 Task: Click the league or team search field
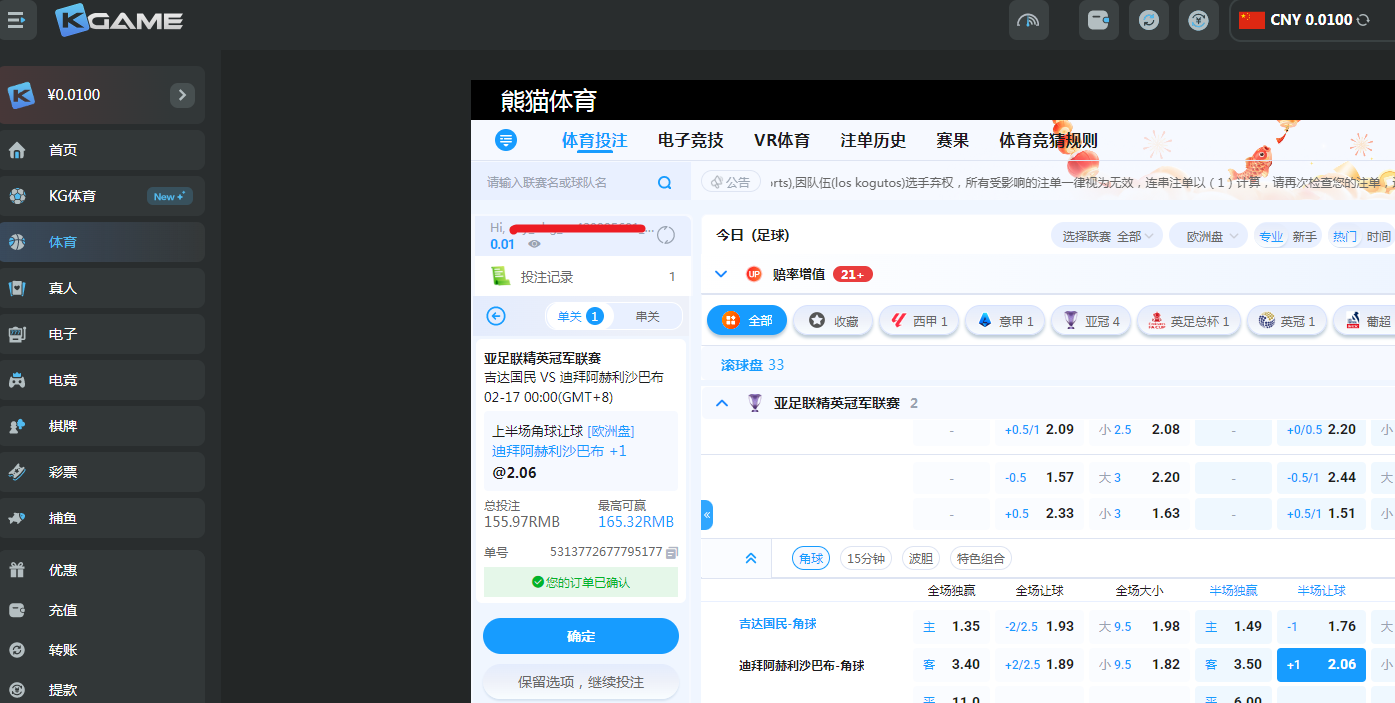[x=565, y=183]
